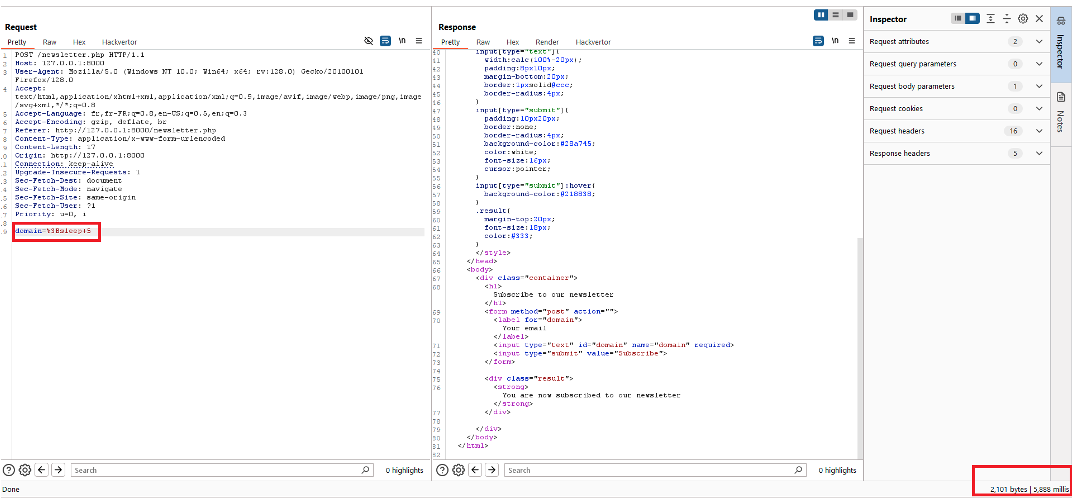1072x504 pixels.
Task: Click the Request search settings gear
Action: coord(25,470)
